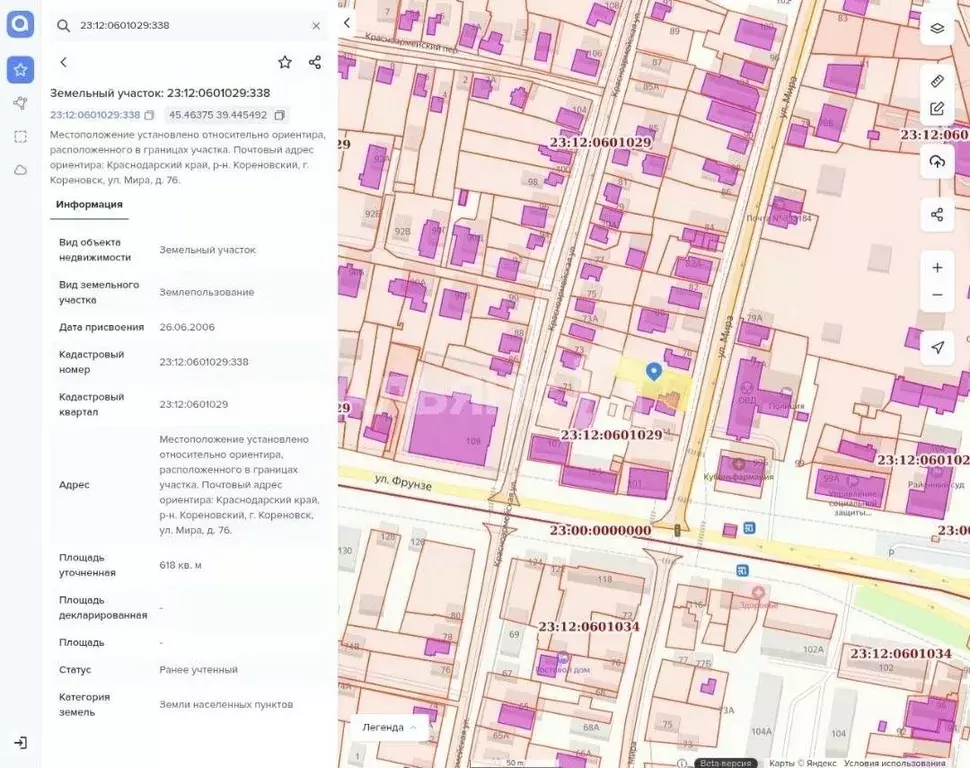Go back using panel back arrow
The height and width of the screenshot is (768, 970).
tap(63, 61)
